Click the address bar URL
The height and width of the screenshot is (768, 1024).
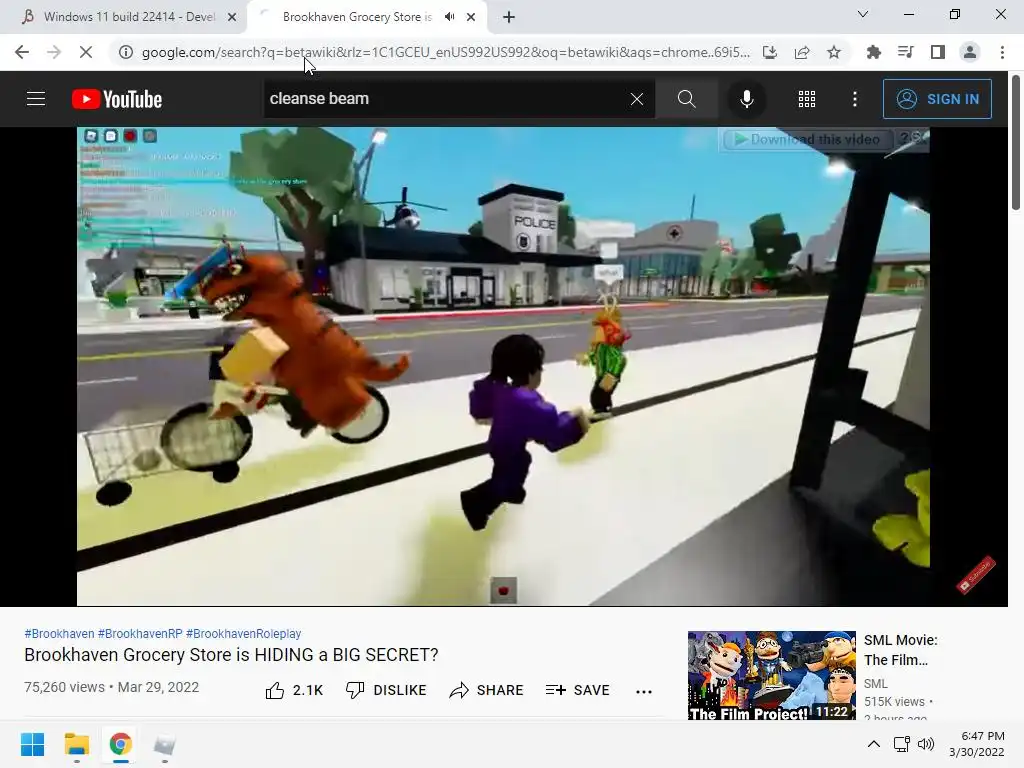point(445,52)
